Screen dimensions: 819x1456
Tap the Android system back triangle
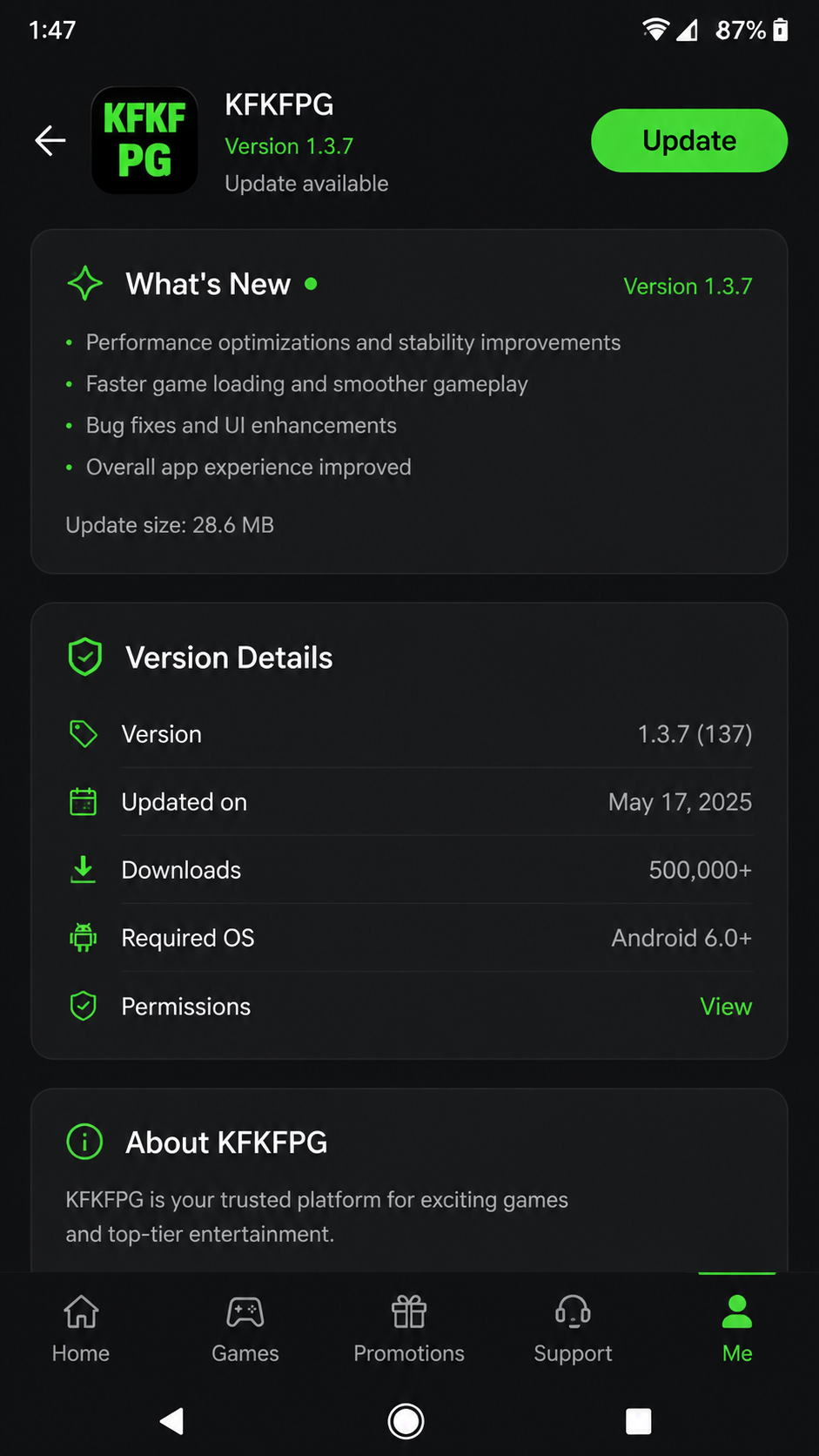click(172, 1421)
